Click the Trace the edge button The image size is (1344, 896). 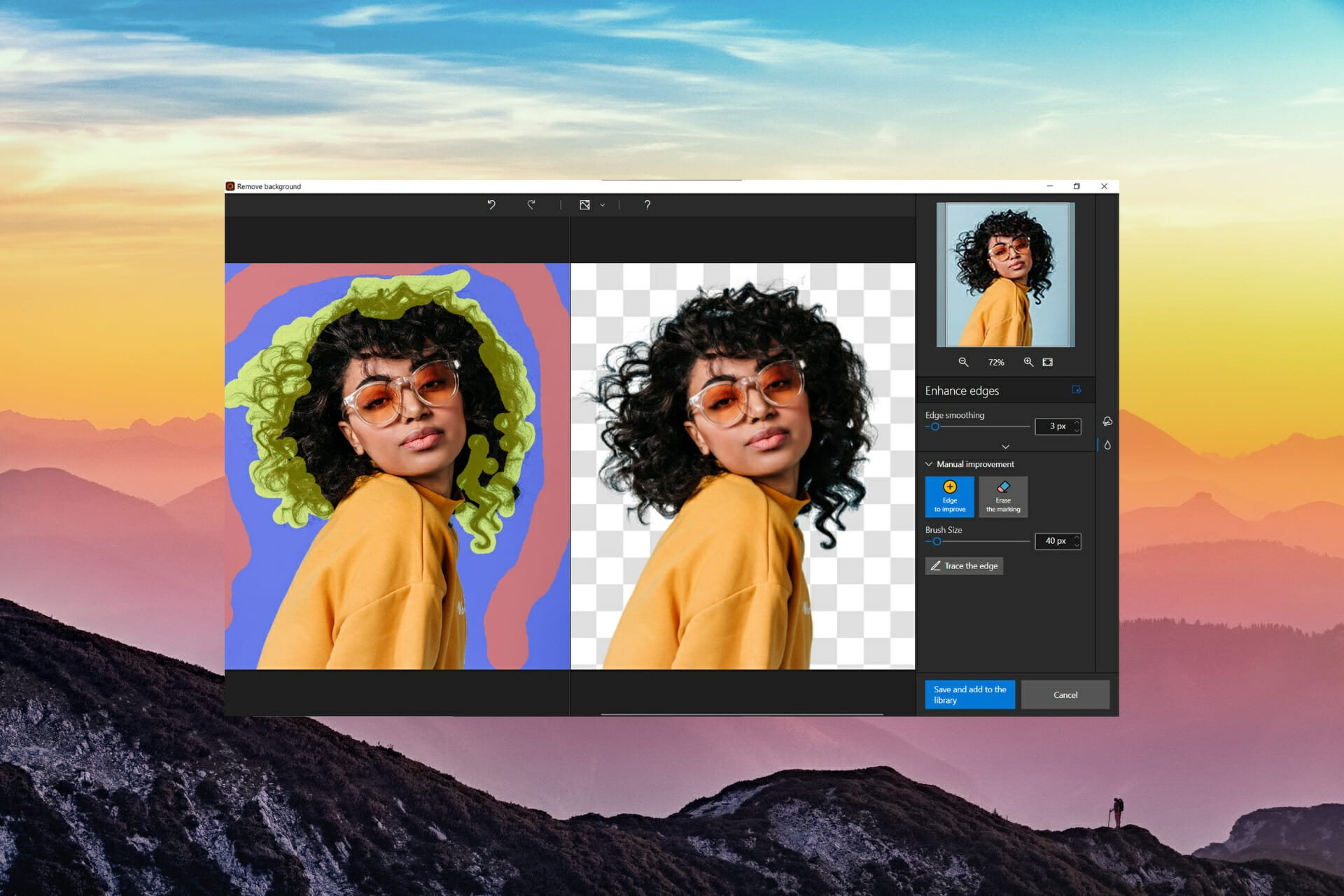click(x=966, y=565)
